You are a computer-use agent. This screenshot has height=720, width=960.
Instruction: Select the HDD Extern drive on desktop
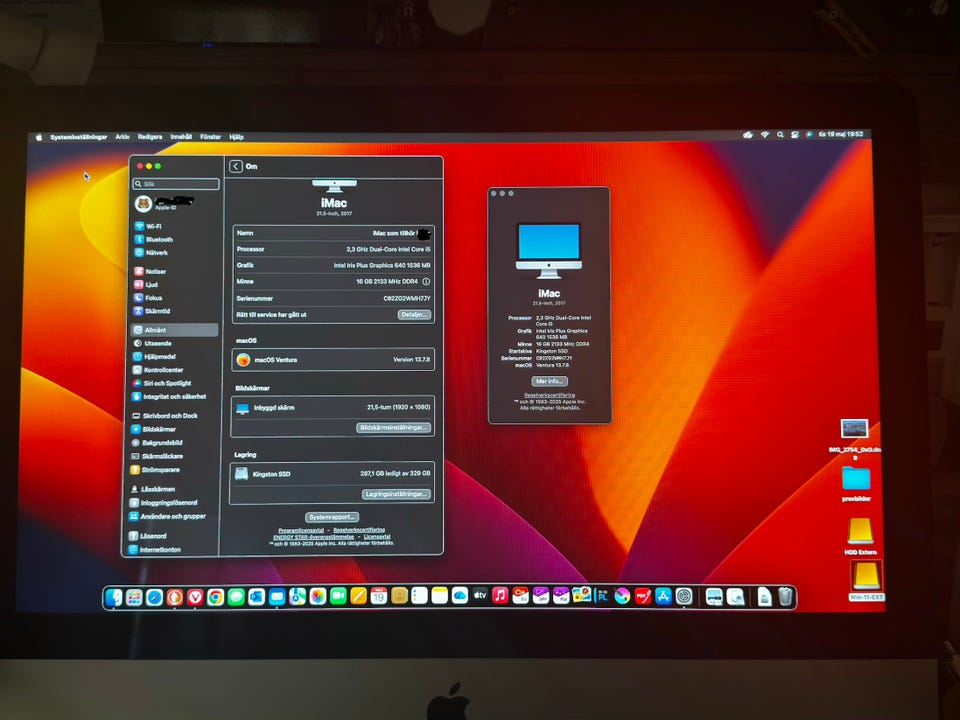pyautogui.click(x=860, y=537)
